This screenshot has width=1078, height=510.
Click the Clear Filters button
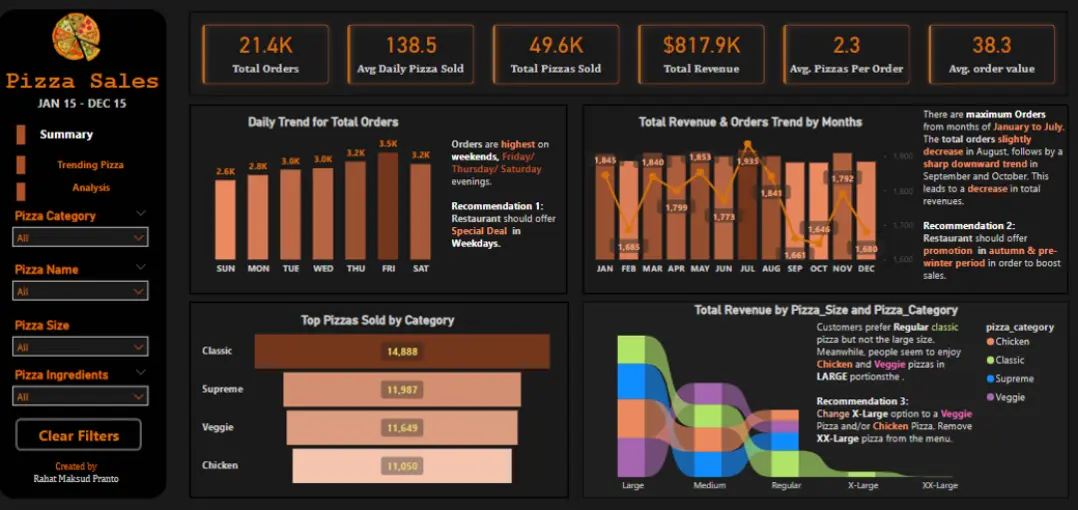point(78,435)
